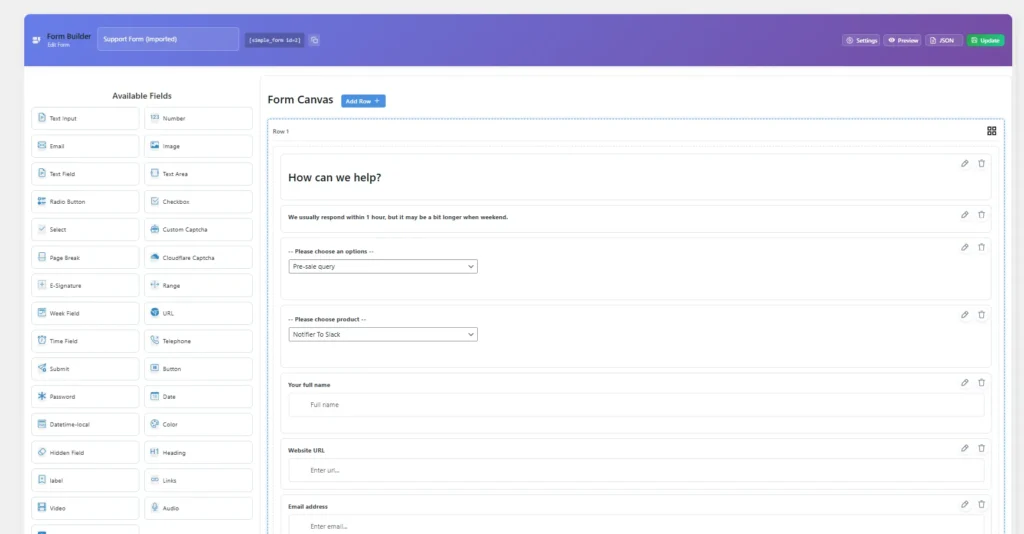Add the Cloudflare Captcha field

199,257
